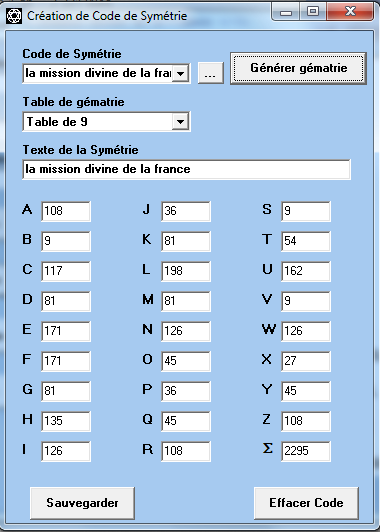
Task: Select the value field for letter L
Action: (x=186, y=271)
